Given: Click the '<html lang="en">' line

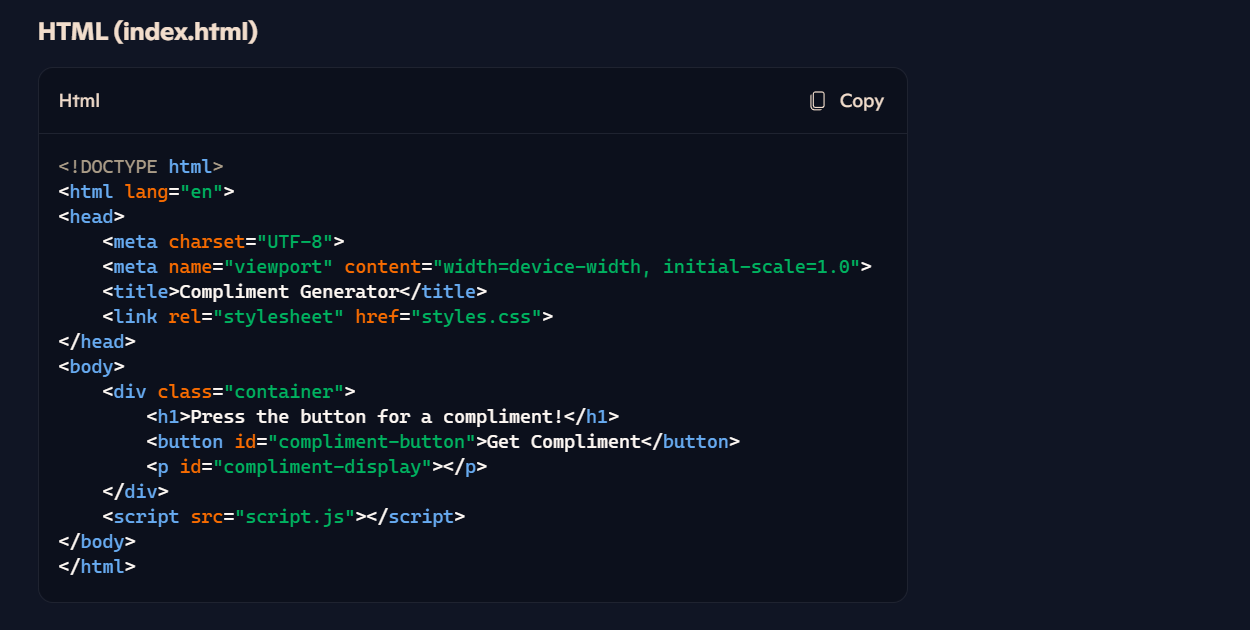Looking at the screenshot, I should click(146, 191).
